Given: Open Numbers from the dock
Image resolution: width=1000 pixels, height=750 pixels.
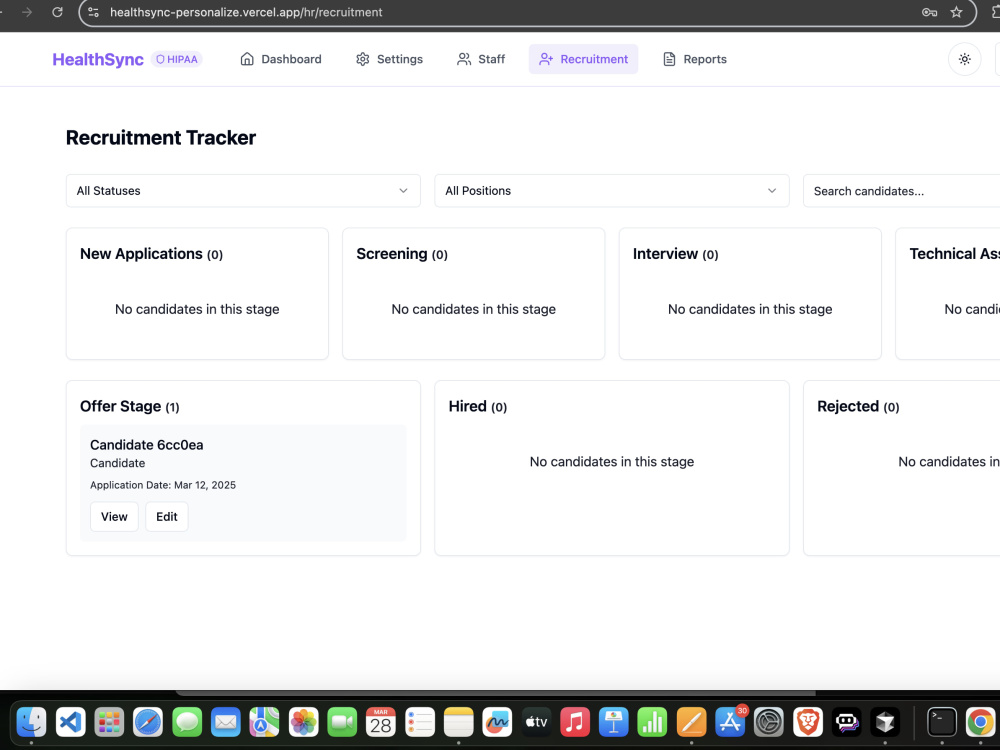Looking at the screenshot, I should (652, 723).
